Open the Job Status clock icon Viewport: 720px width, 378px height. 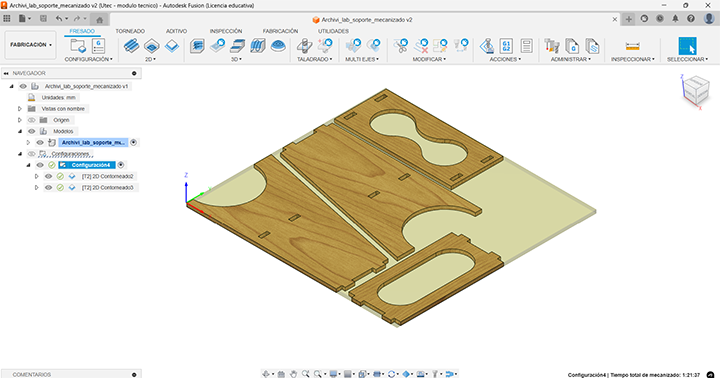(660, 19)
